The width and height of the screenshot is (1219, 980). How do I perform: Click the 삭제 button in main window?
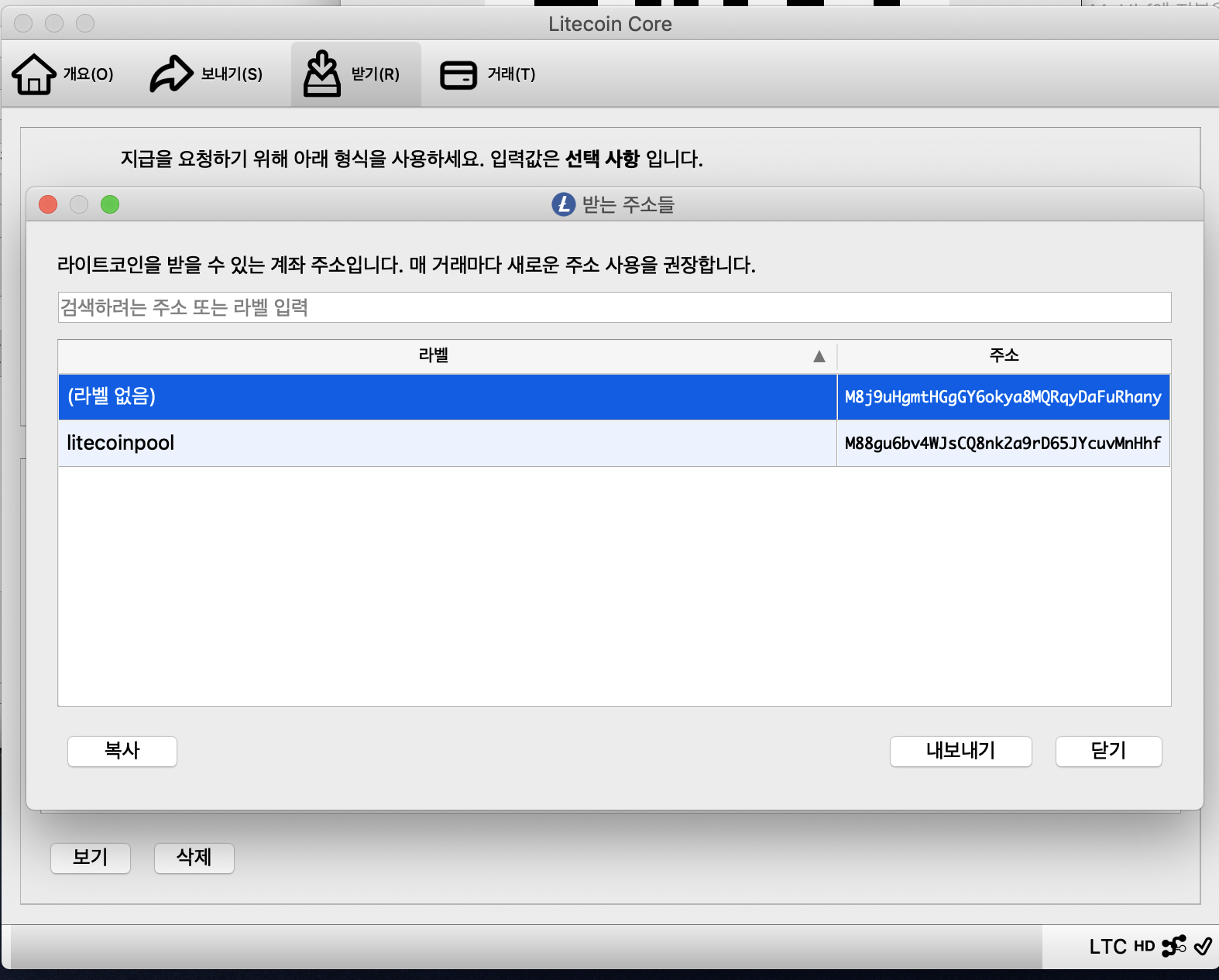click(194, 858)
